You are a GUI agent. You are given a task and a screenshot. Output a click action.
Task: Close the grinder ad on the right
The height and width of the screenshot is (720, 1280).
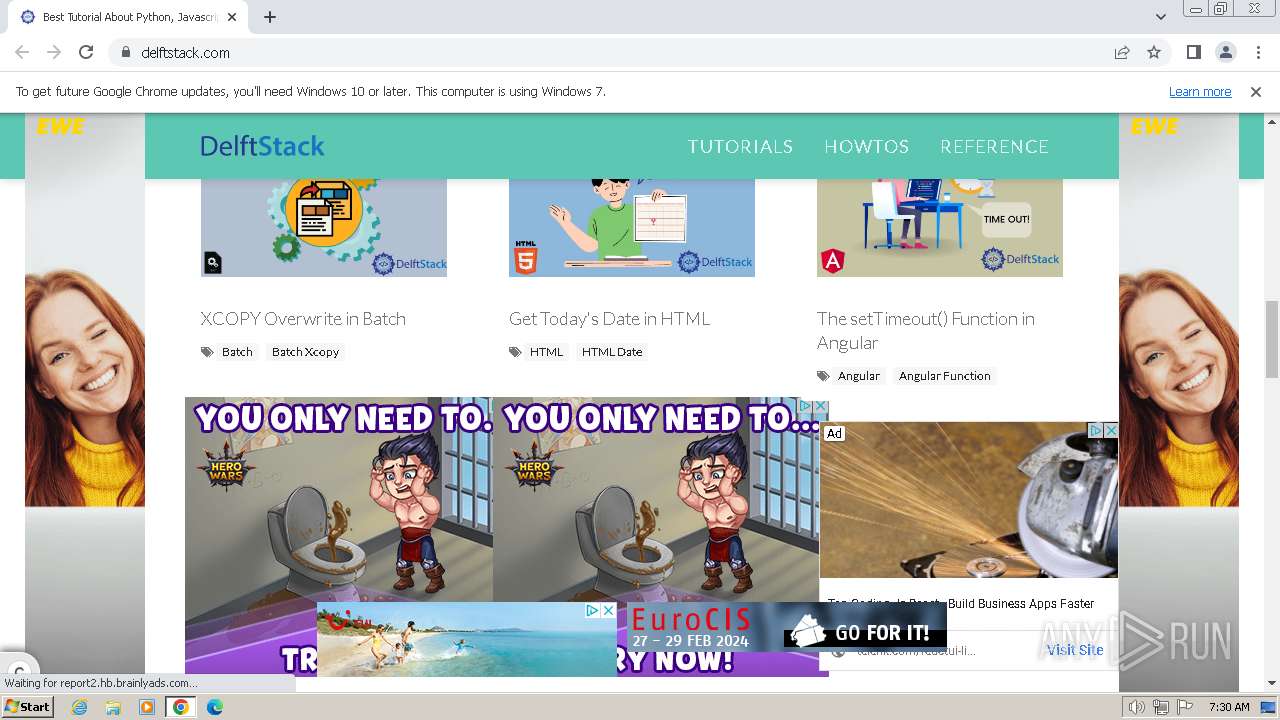click(x=1110, y=430)
